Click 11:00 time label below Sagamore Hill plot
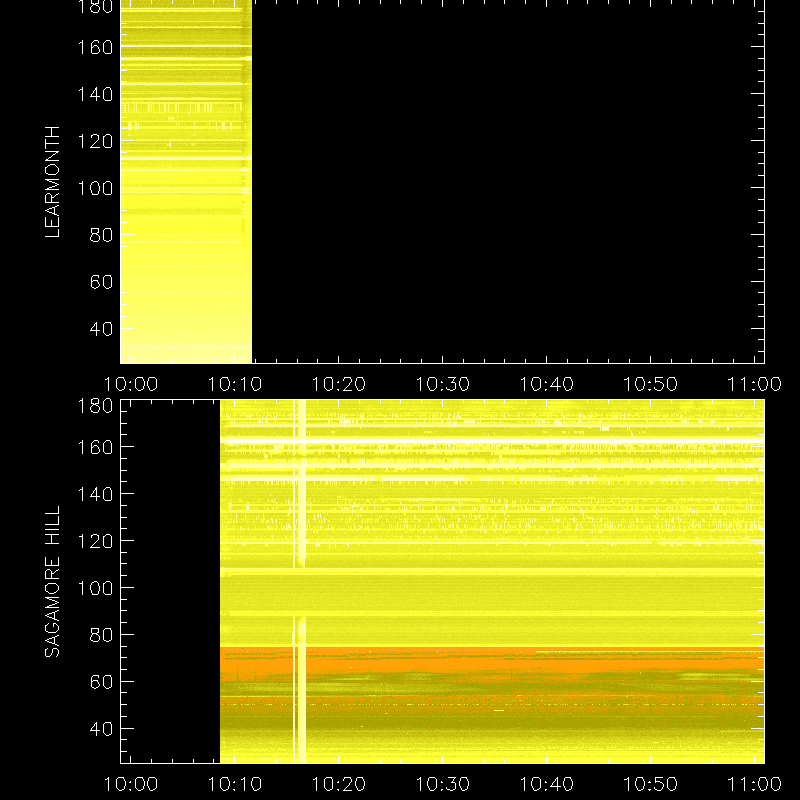This screenshot has height=800, width=800. tap(754, 784)
